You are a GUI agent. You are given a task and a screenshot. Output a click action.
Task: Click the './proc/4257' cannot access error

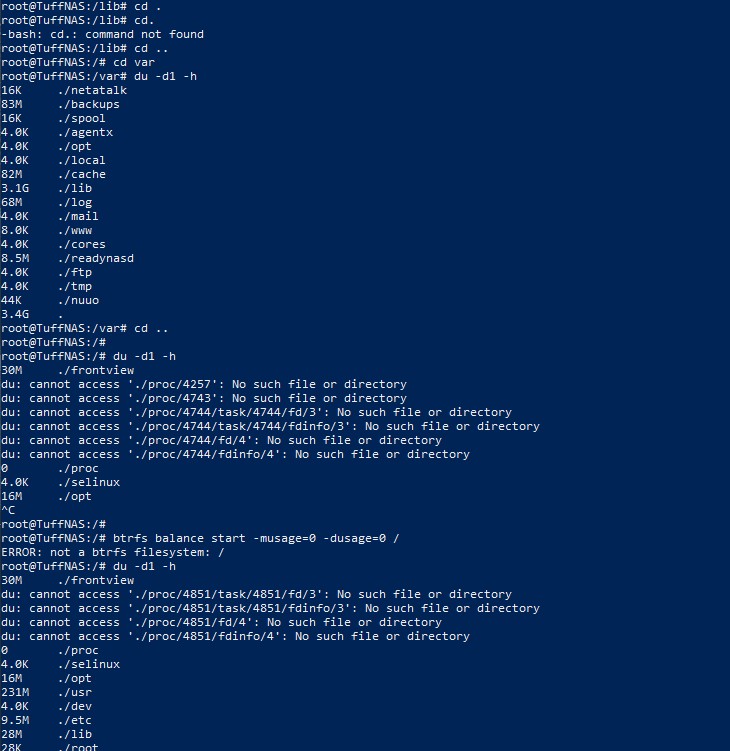point(204,384)
